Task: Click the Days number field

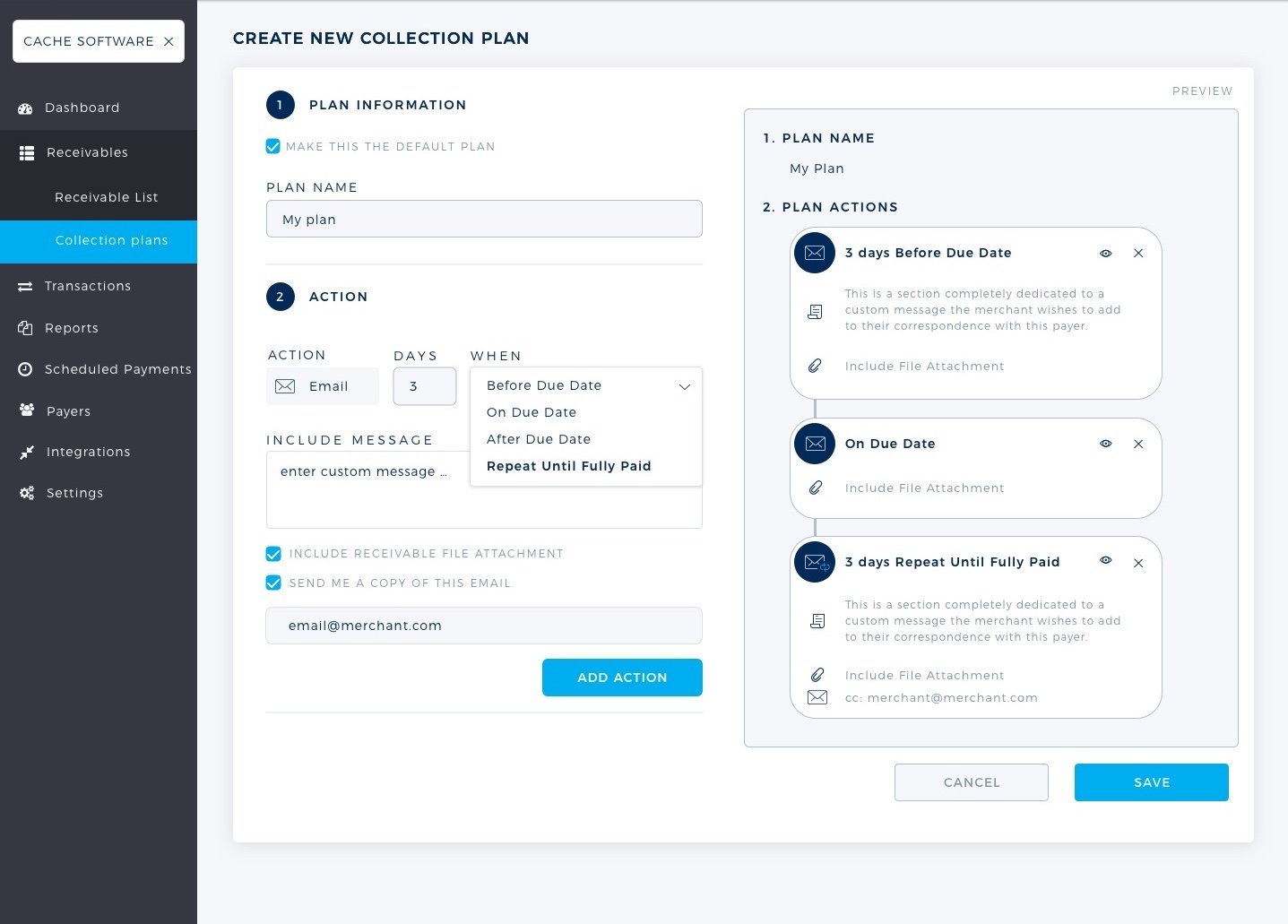Action: (425, 386)
